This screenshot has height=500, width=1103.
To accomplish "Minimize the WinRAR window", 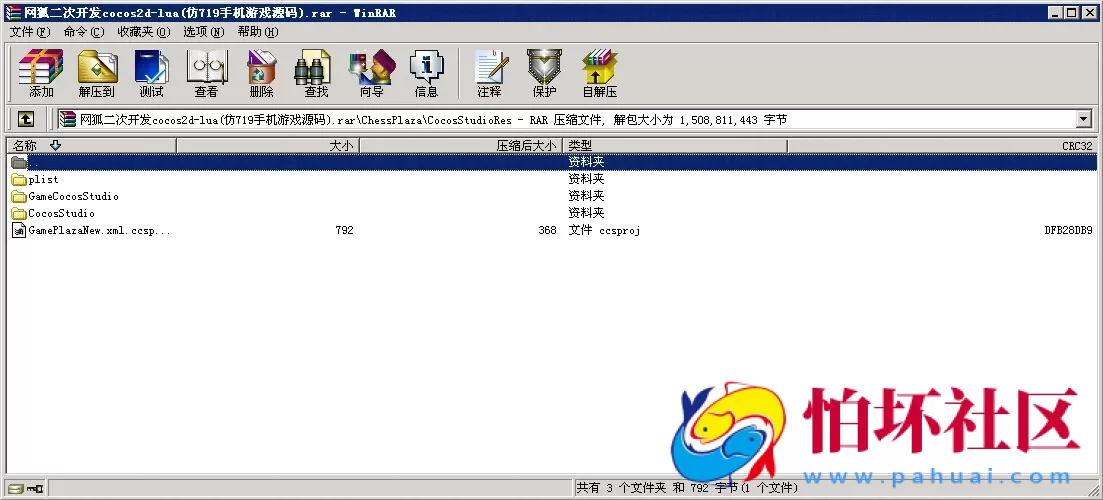I will click(x=1054, y=12).
